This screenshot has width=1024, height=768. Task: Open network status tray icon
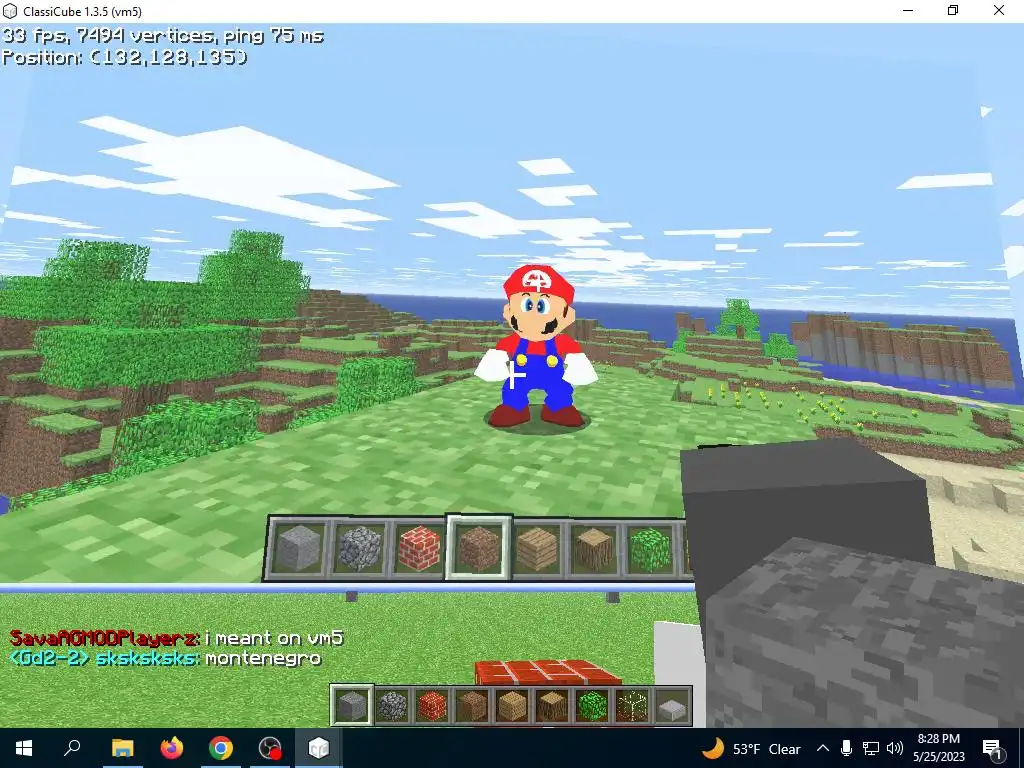[871, 748]
